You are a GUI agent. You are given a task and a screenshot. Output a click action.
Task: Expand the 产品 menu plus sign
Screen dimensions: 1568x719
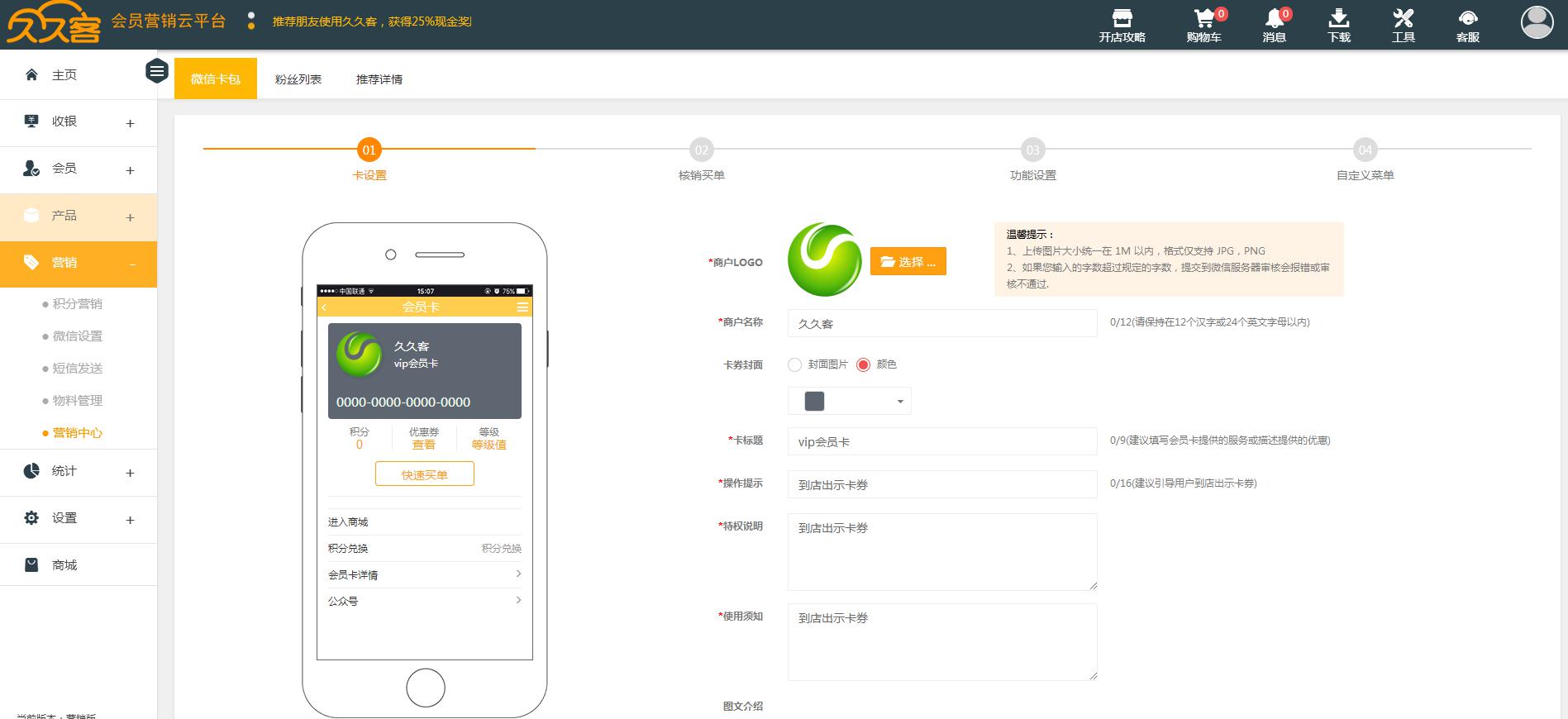(130, 217)
